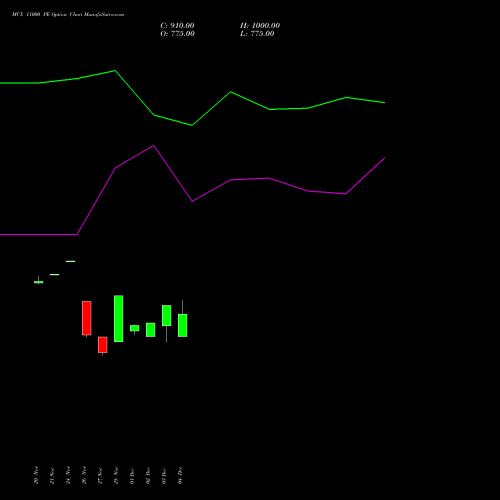
Task: Click the 03 Dec date label
Action: tap(164, 475)
